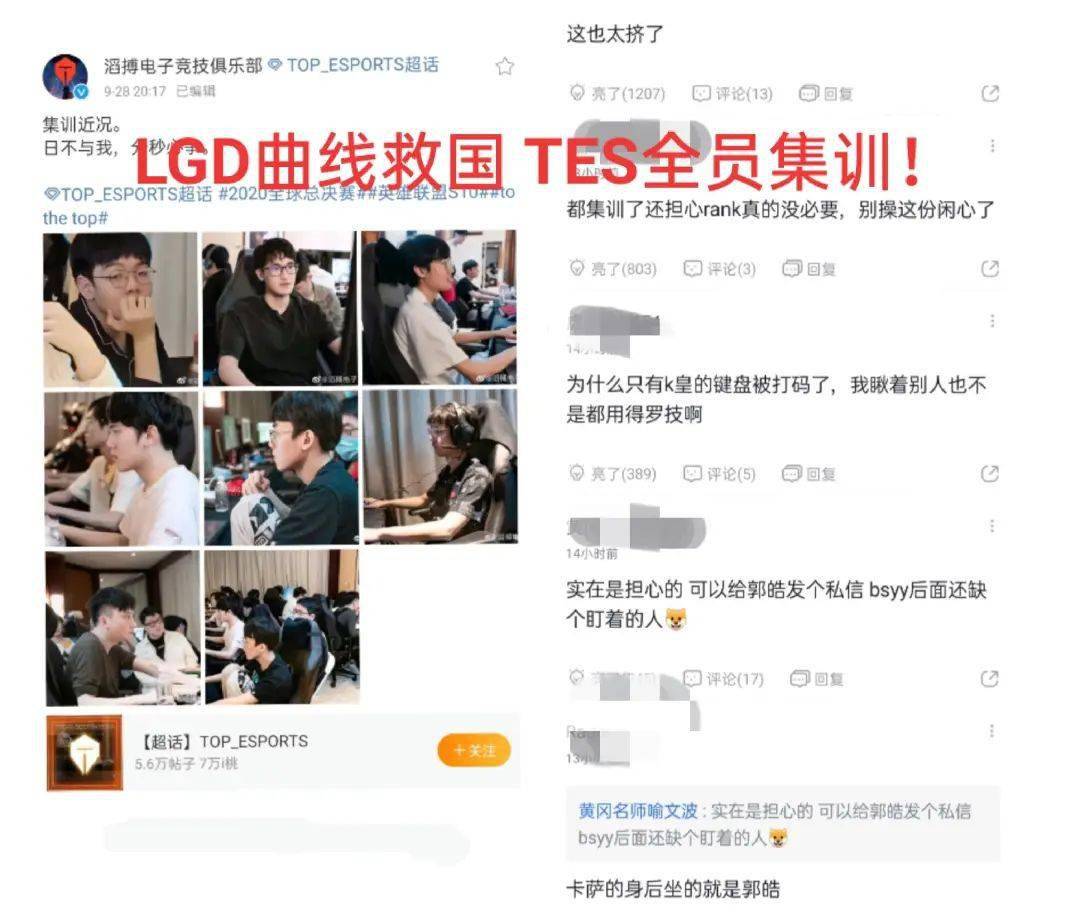
Task: Like the comment with 亮了(803)
Action: [613, 269]
